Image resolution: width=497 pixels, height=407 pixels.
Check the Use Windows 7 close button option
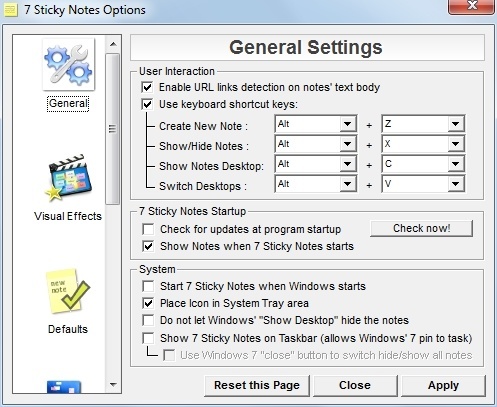click(x=169, y=355)
